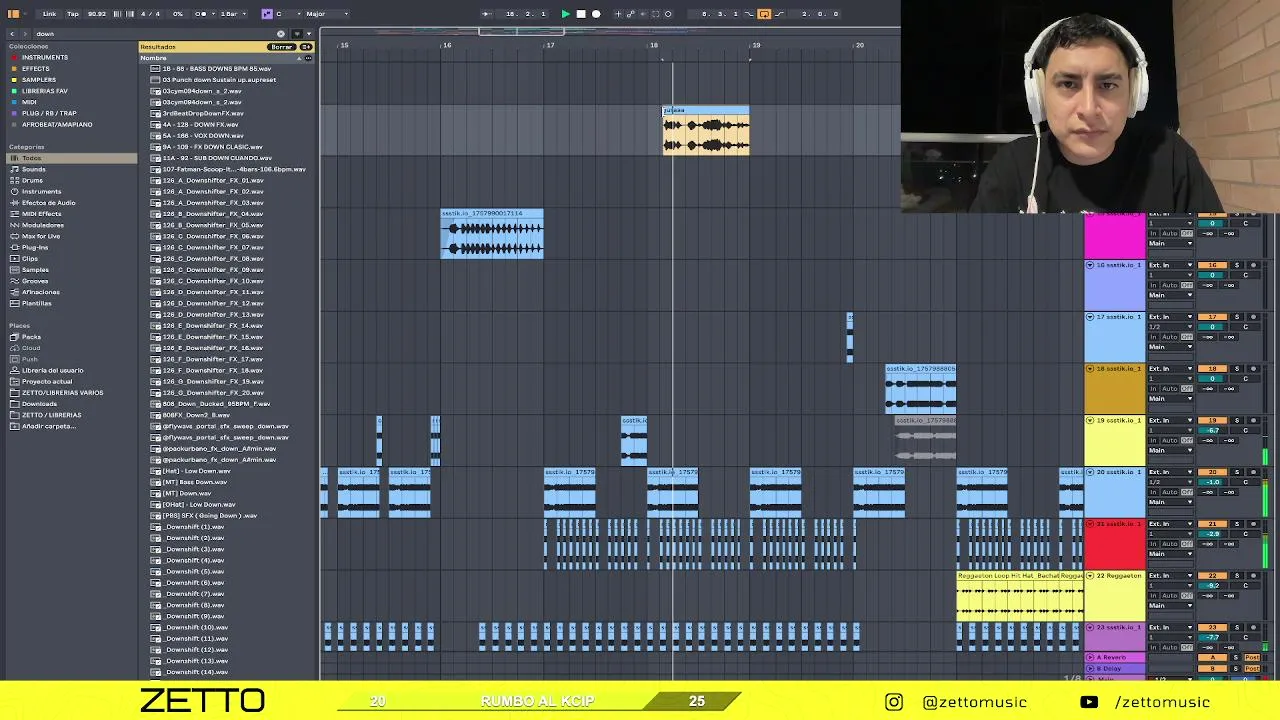Open track 17 input channel 1/2 dropdown
The width and height of the screenshot is (1280, 720).
(x=1170, y=327)
